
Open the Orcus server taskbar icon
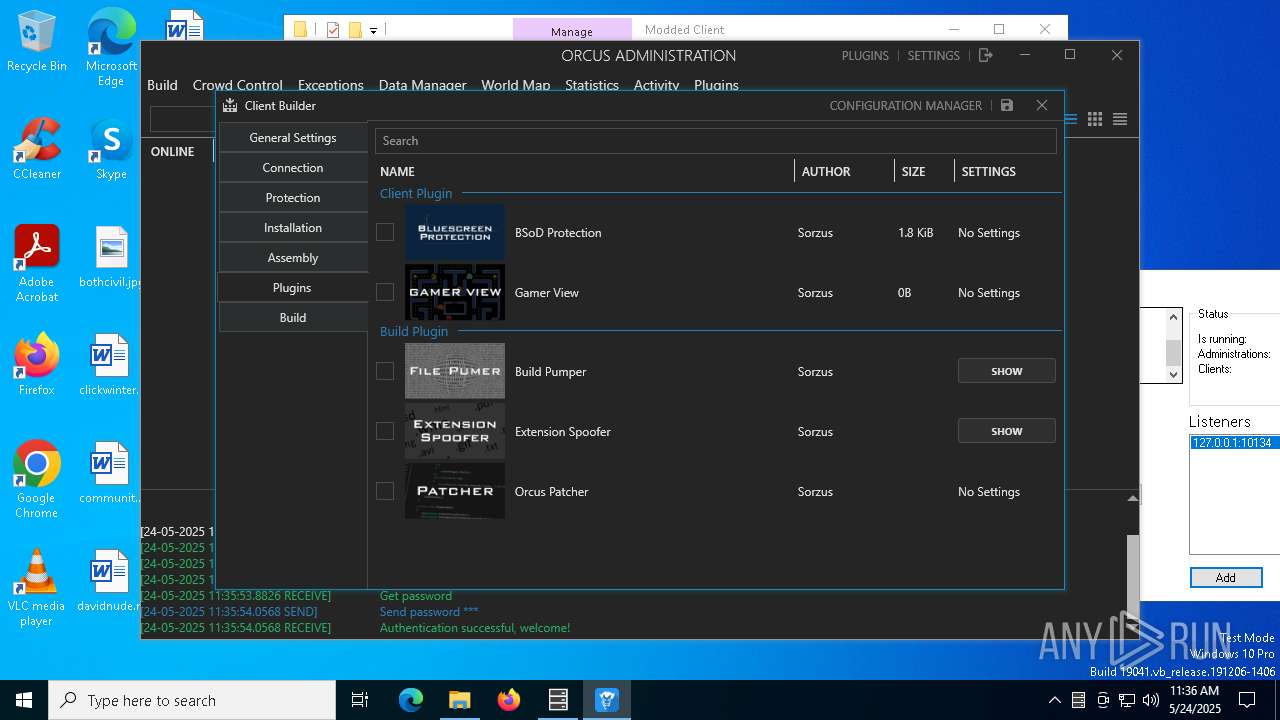click(558, 700)
